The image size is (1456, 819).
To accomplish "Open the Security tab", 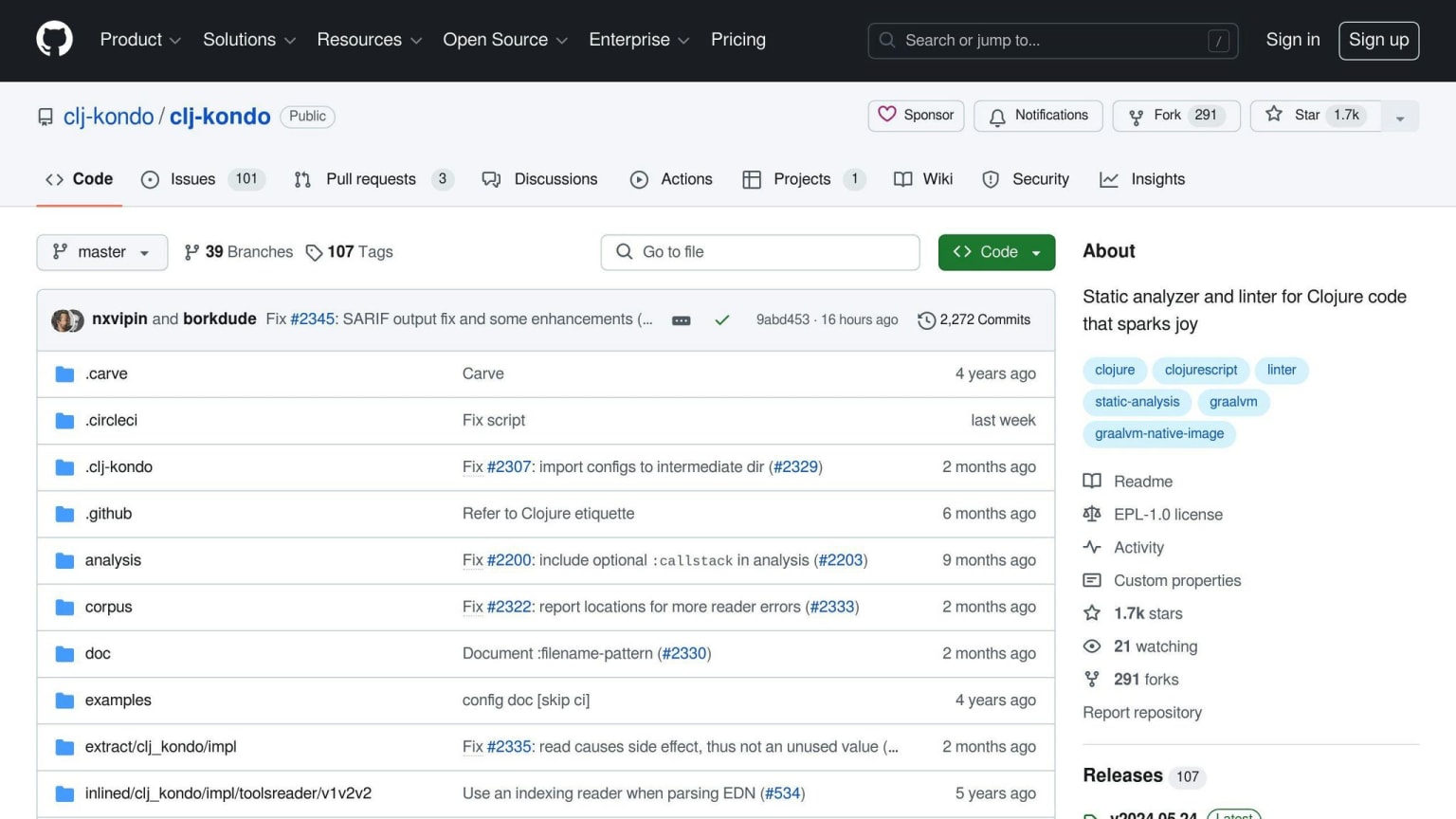I will 1026,179.
